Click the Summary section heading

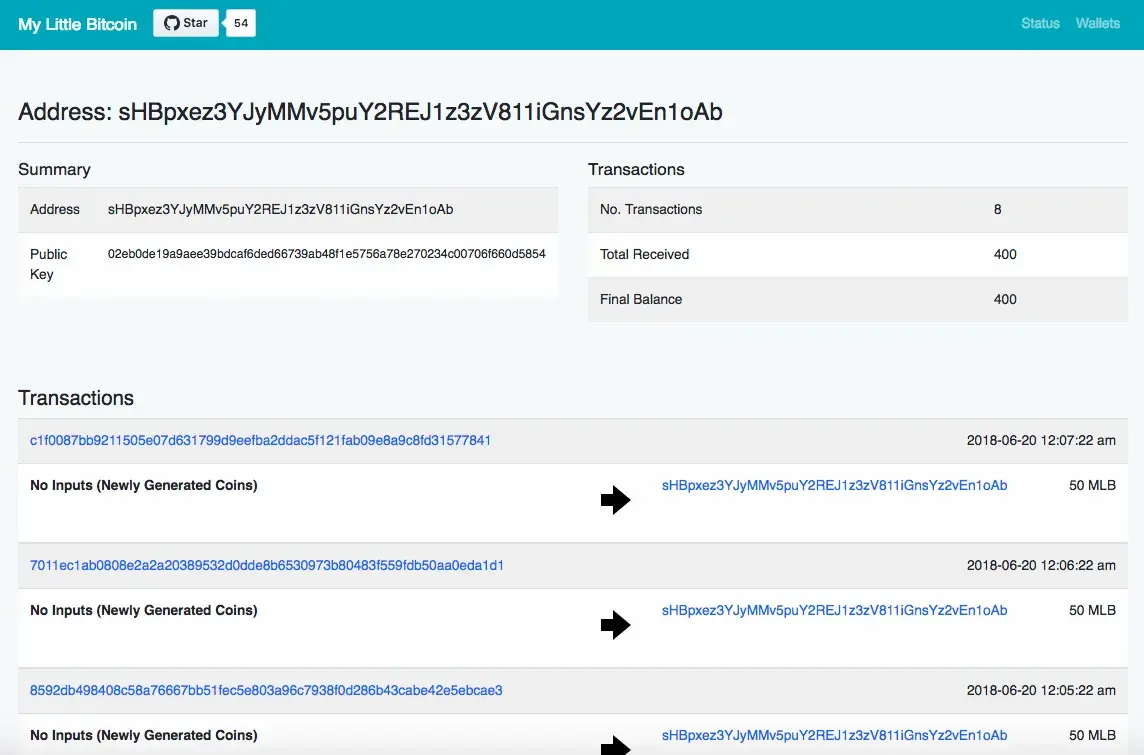click(x=54, y=169)
